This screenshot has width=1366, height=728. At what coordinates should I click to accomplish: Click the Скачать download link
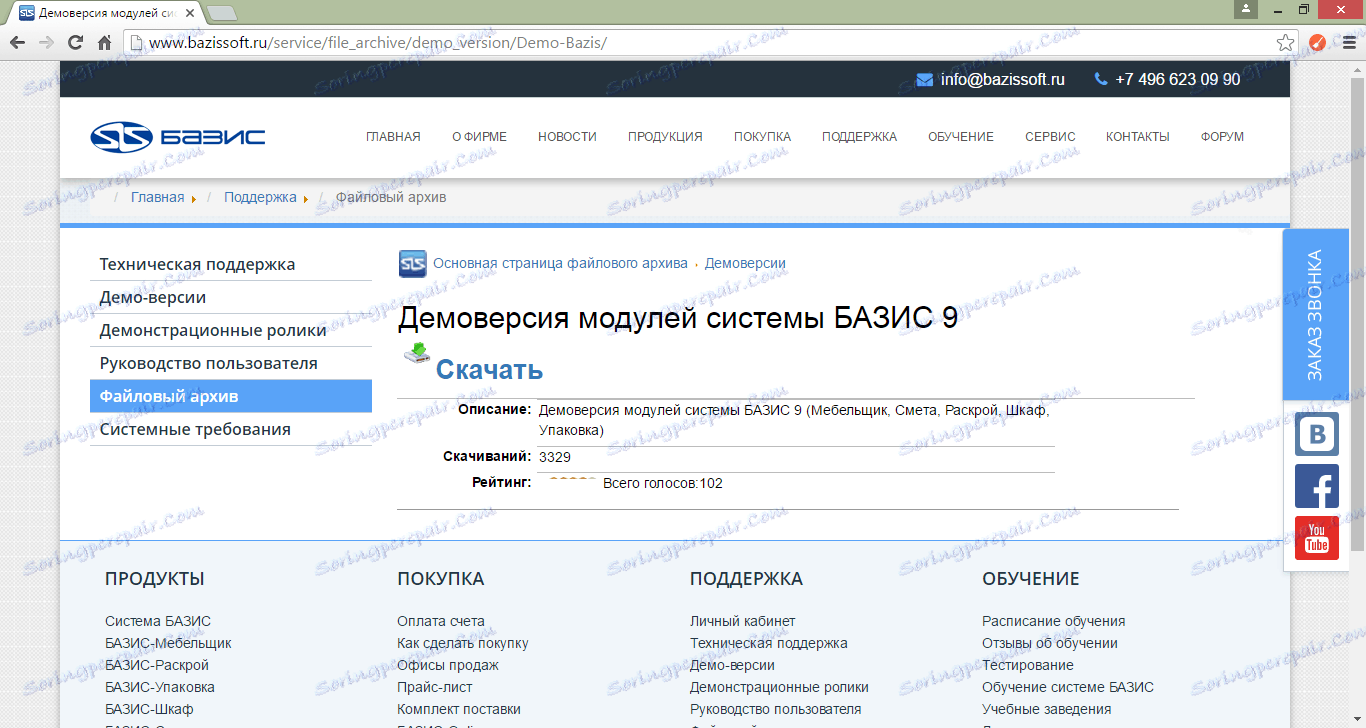point(489,369)
